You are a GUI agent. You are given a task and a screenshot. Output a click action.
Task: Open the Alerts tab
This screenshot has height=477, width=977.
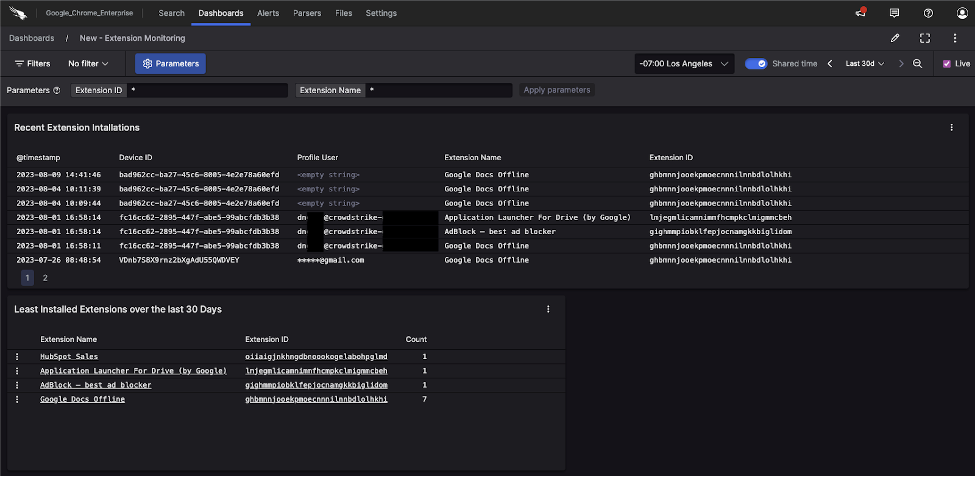pos(268,13)
